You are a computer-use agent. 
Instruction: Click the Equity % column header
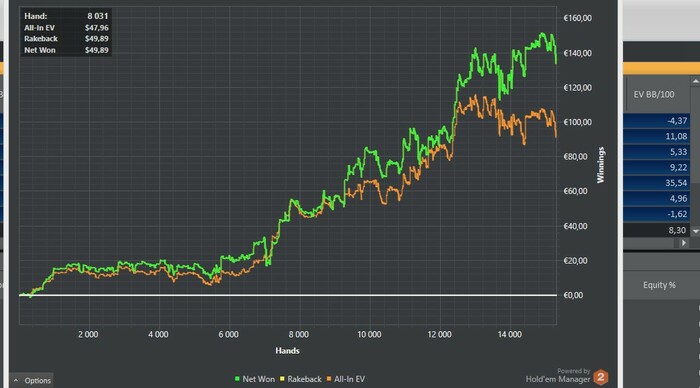(x=659, y=285)
